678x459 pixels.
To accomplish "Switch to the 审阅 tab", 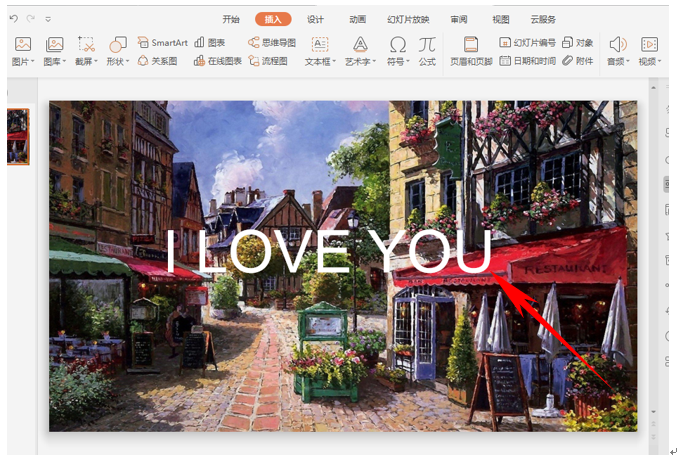I will (458, 19).
